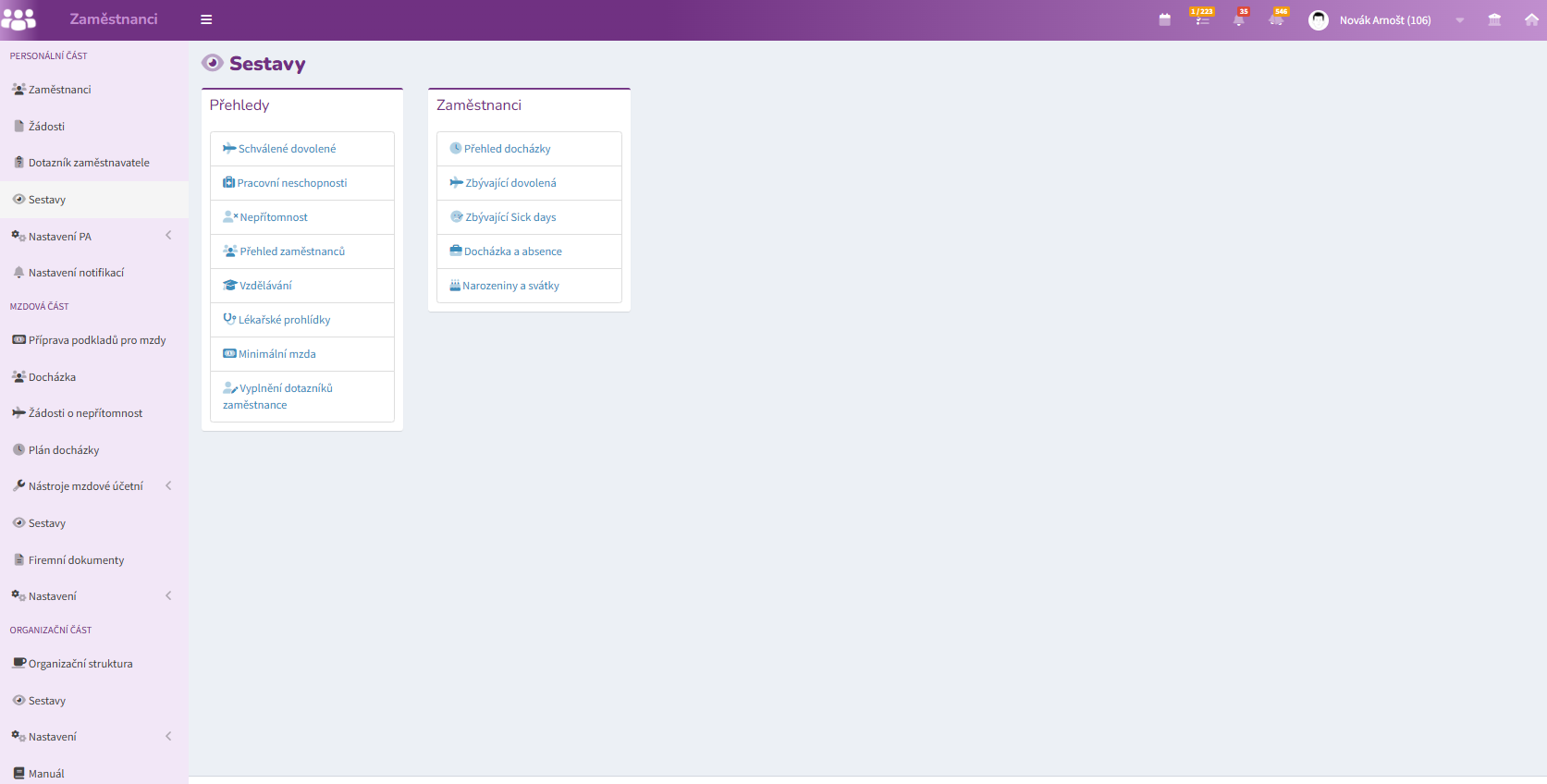Click the home icon in the header
This screenshot has width=1547, height=784.
click(x=1531, y=19)
